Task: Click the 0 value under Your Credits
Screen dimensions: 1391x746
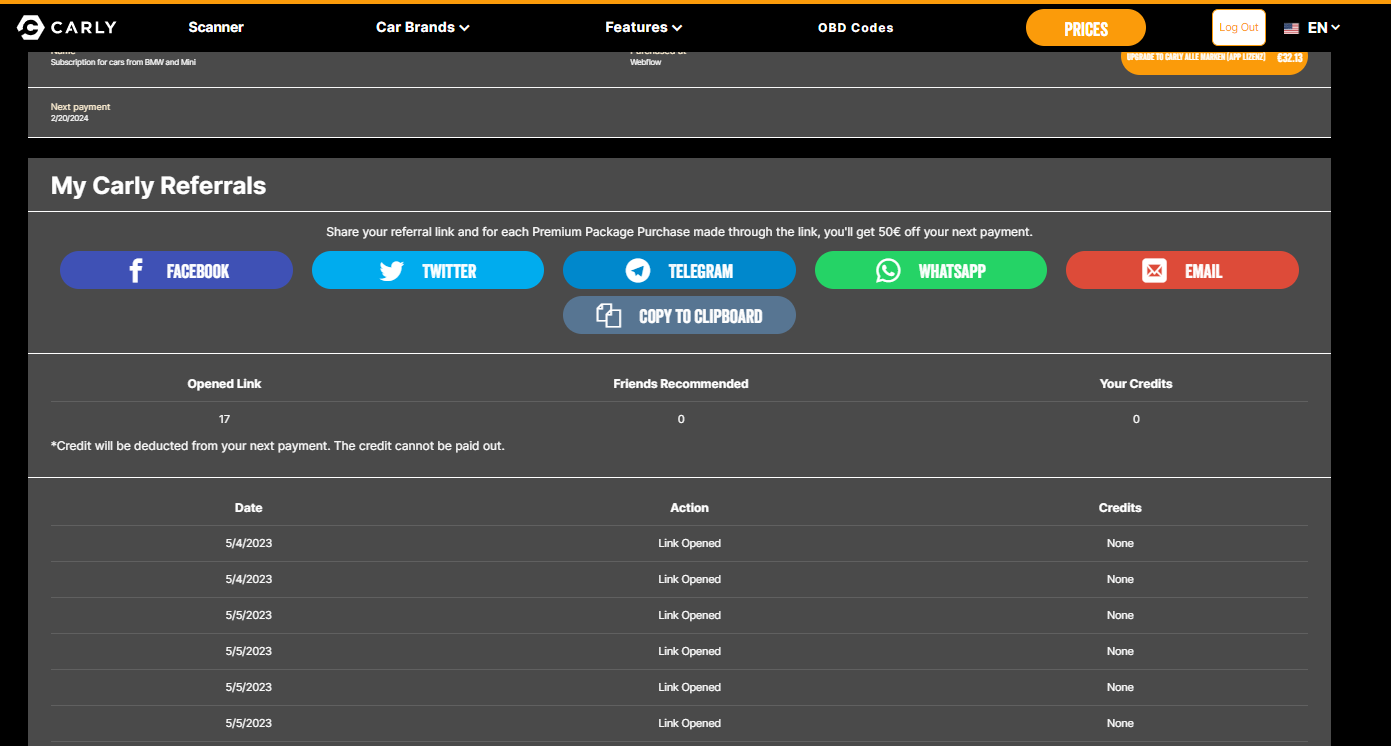Action: click(1136, 419)
